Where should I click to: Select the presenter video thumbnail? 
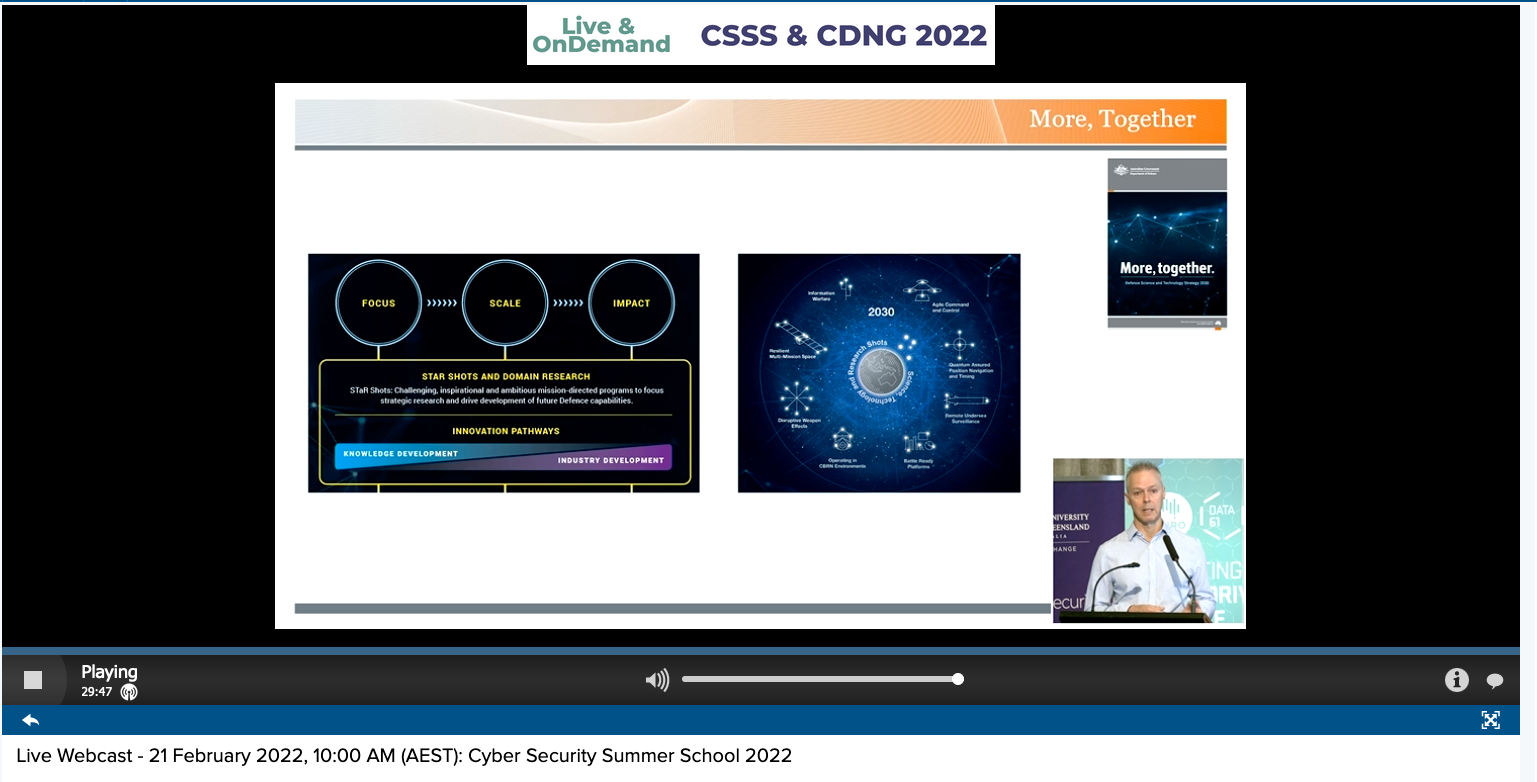point(1148,540)
